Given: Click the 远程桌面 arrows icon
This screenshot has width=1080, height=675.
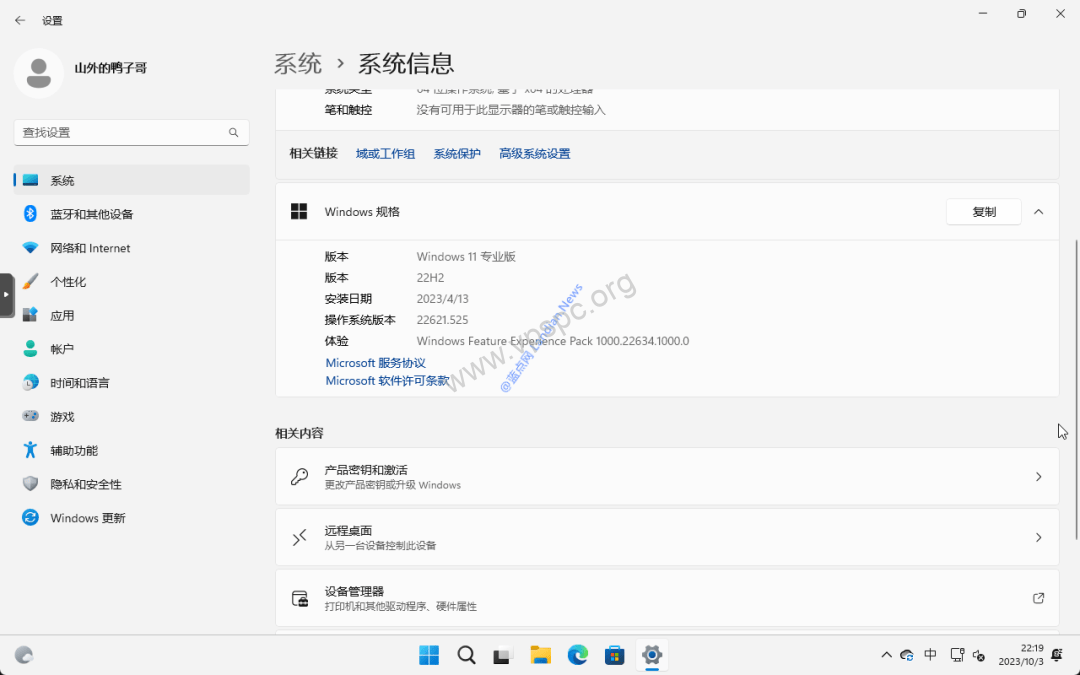Looking at the screenshot, I should click(x=300, y=537).
